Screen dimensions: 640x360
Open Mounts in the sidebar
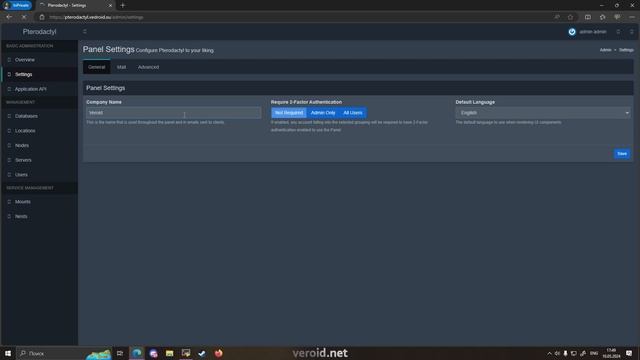(39, 202)
